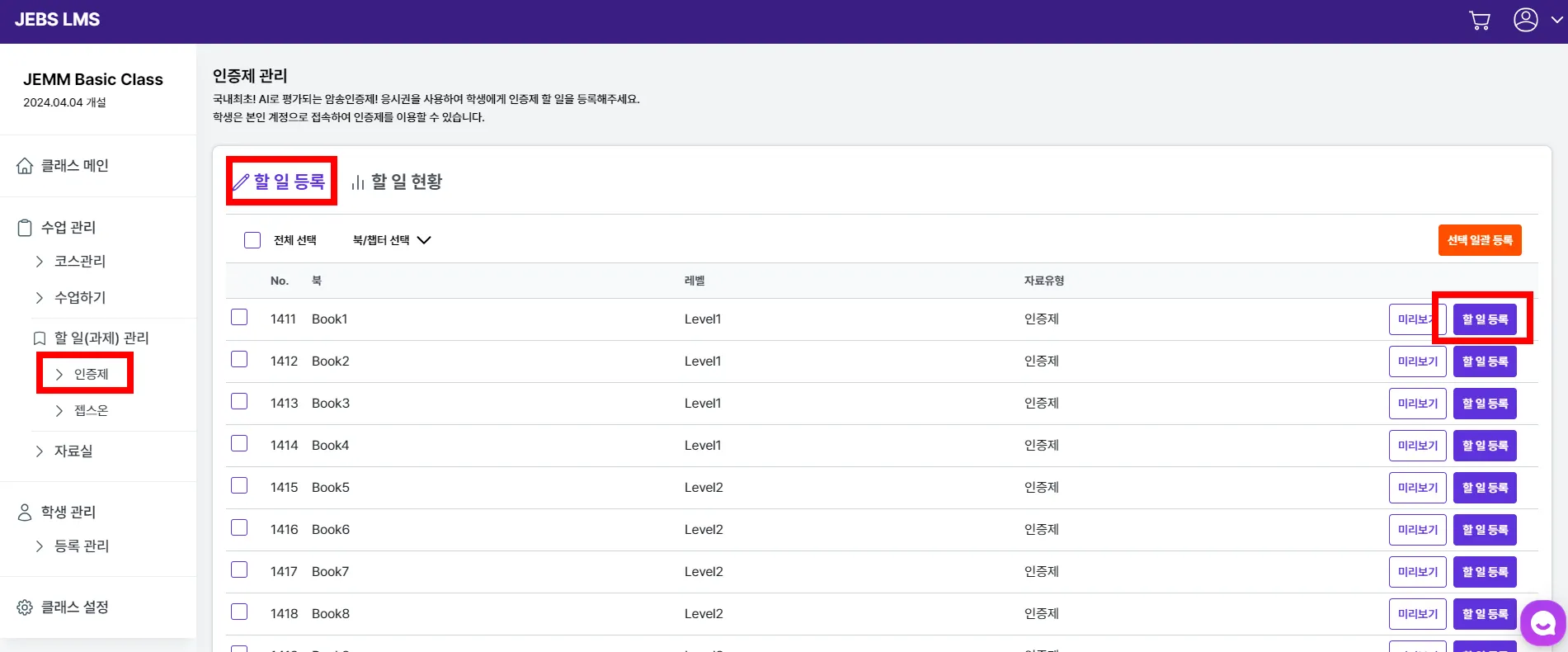Click the bookmark icon for 할 일(과제) 관리
Screen dimensions: 1568x652
pos(39,338)
